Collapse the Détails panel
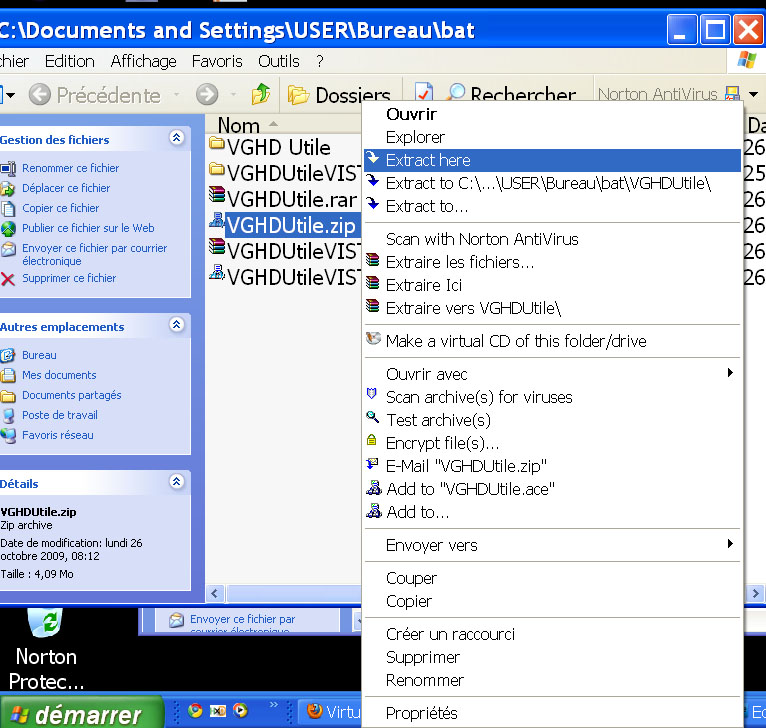The width and height of the screenshot is (766, 728). [177, 482]
